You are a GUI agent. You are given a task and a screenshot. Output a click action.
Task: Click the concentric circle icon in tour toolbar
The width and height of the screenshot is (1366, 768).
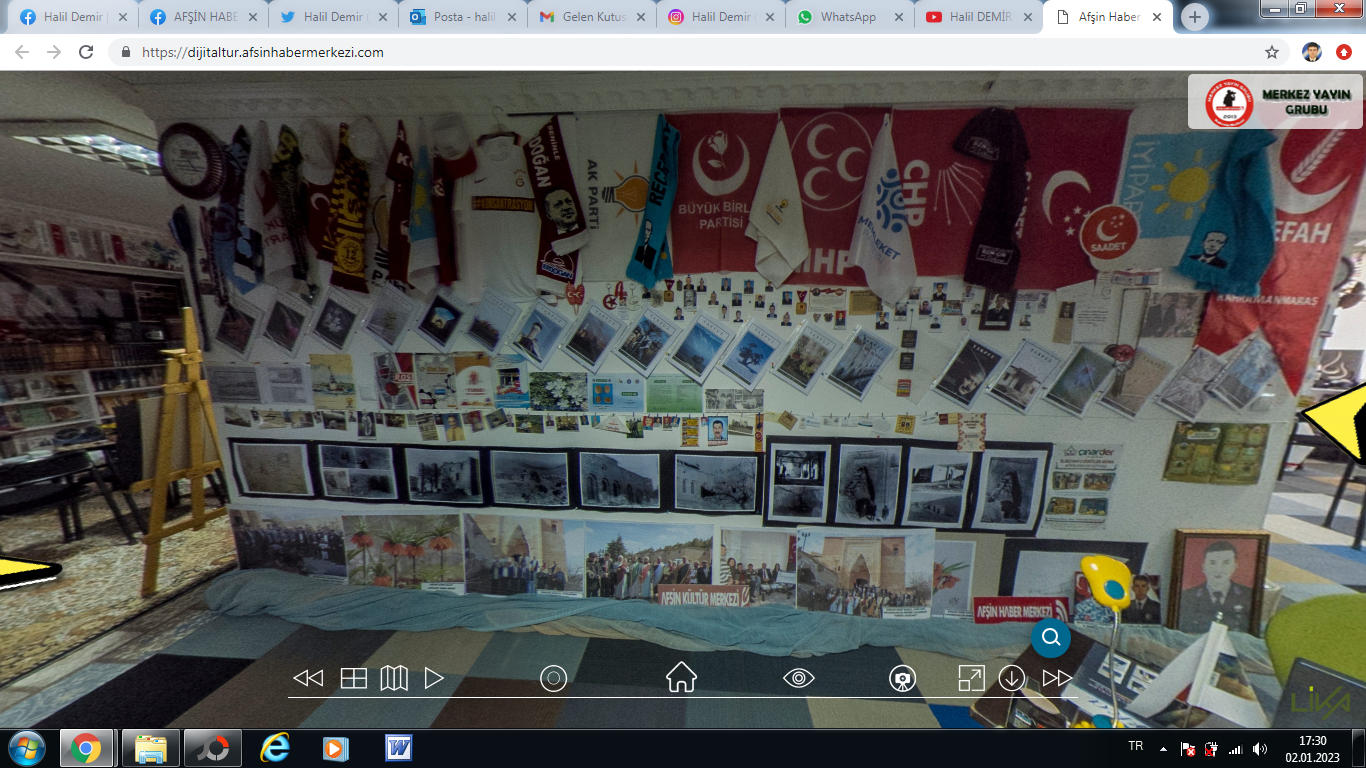(553, 678)
